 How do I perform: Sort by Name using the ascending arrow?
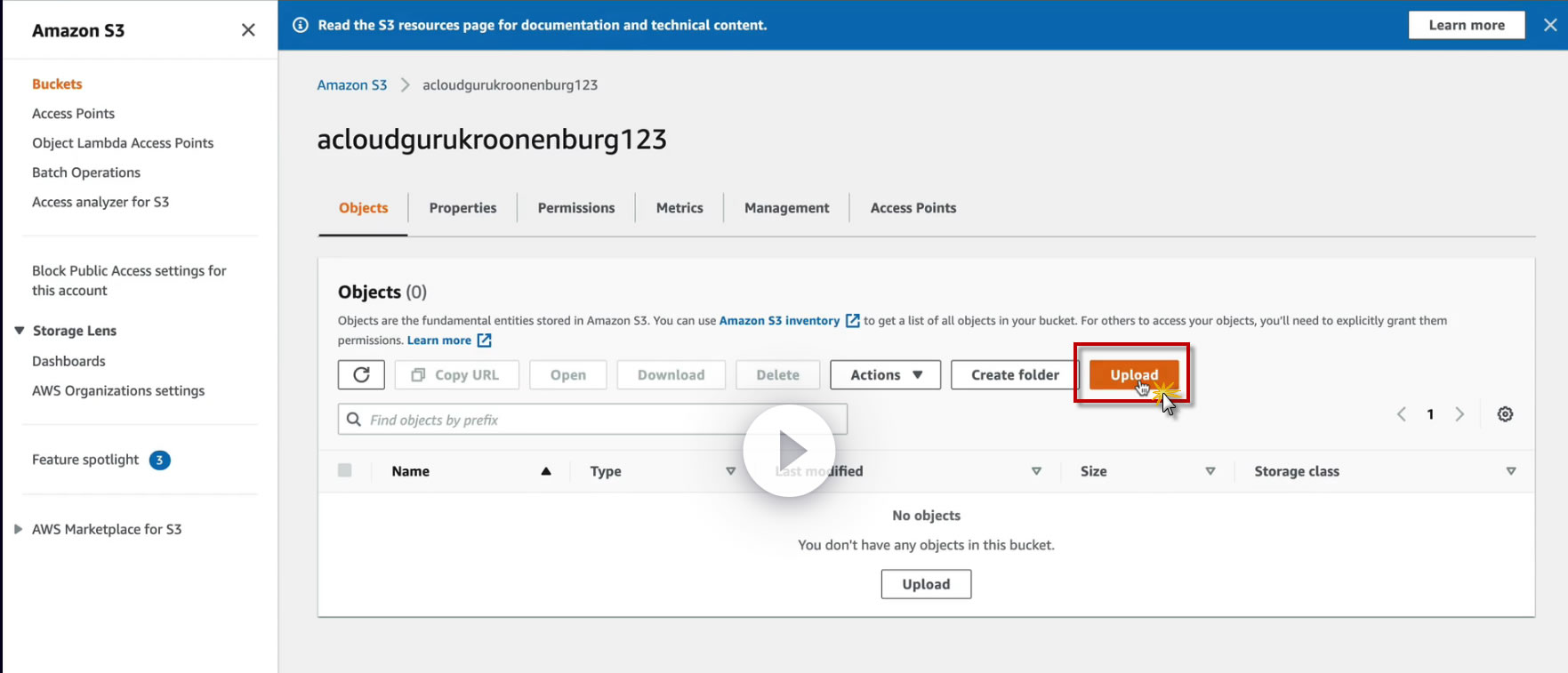coord(546,471)
